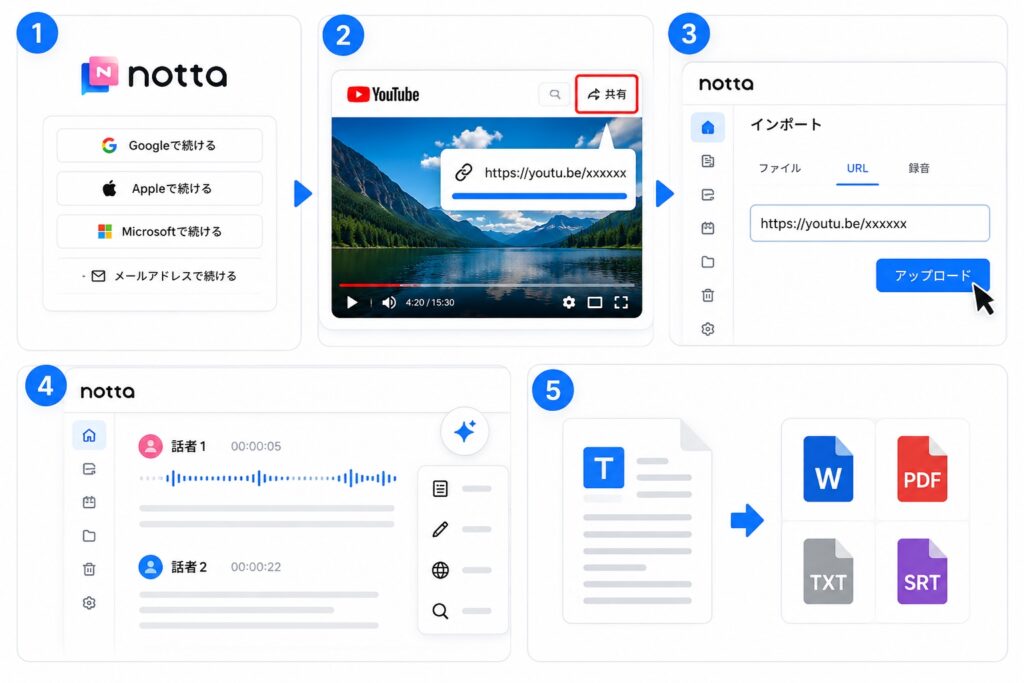This screenshot has width=1024, height=683.
Task: Click the transcript document with T icon
Action: click(x=637, y=520)
